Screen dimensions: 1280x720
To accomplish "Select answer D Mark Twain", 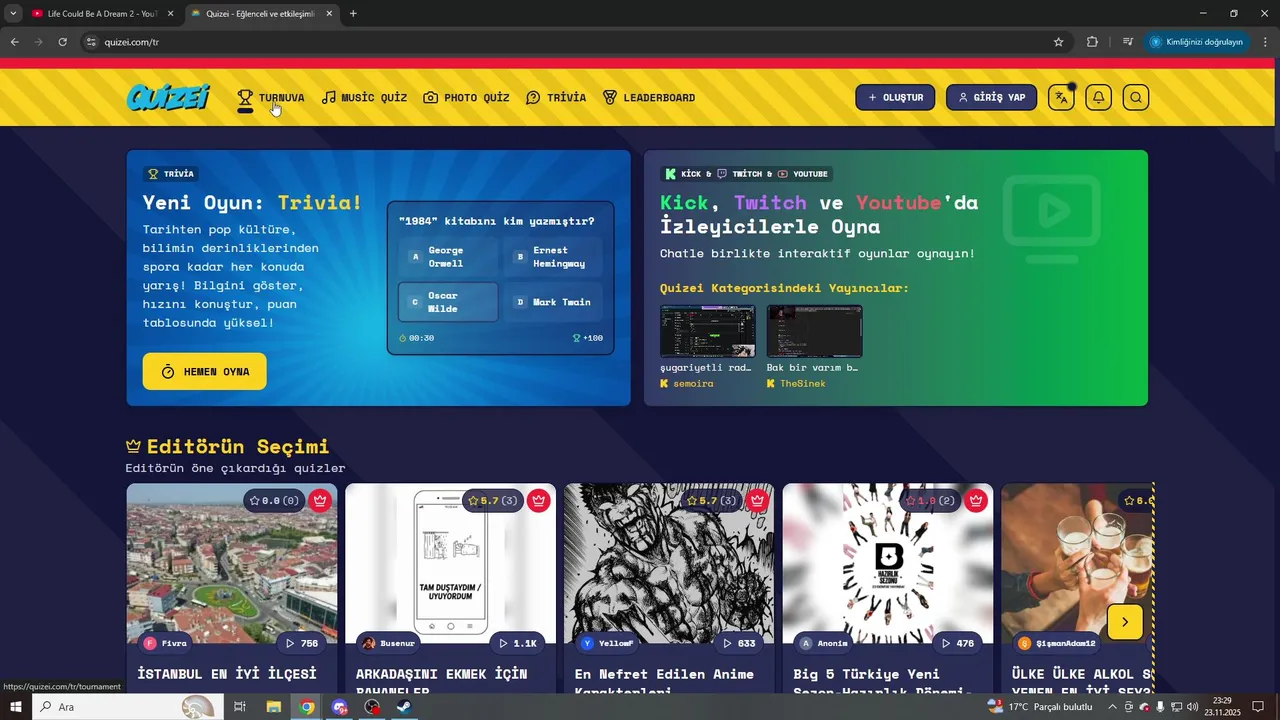I will (x=553, y=302).
